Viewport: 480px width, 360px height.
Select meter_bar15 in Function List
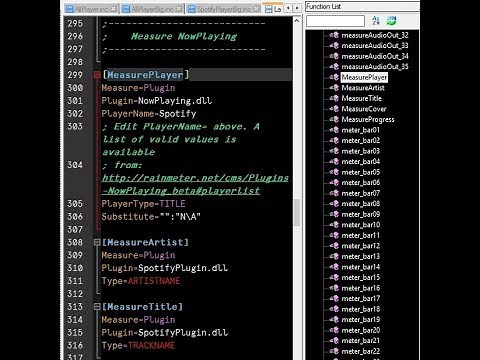coord(360,278)
